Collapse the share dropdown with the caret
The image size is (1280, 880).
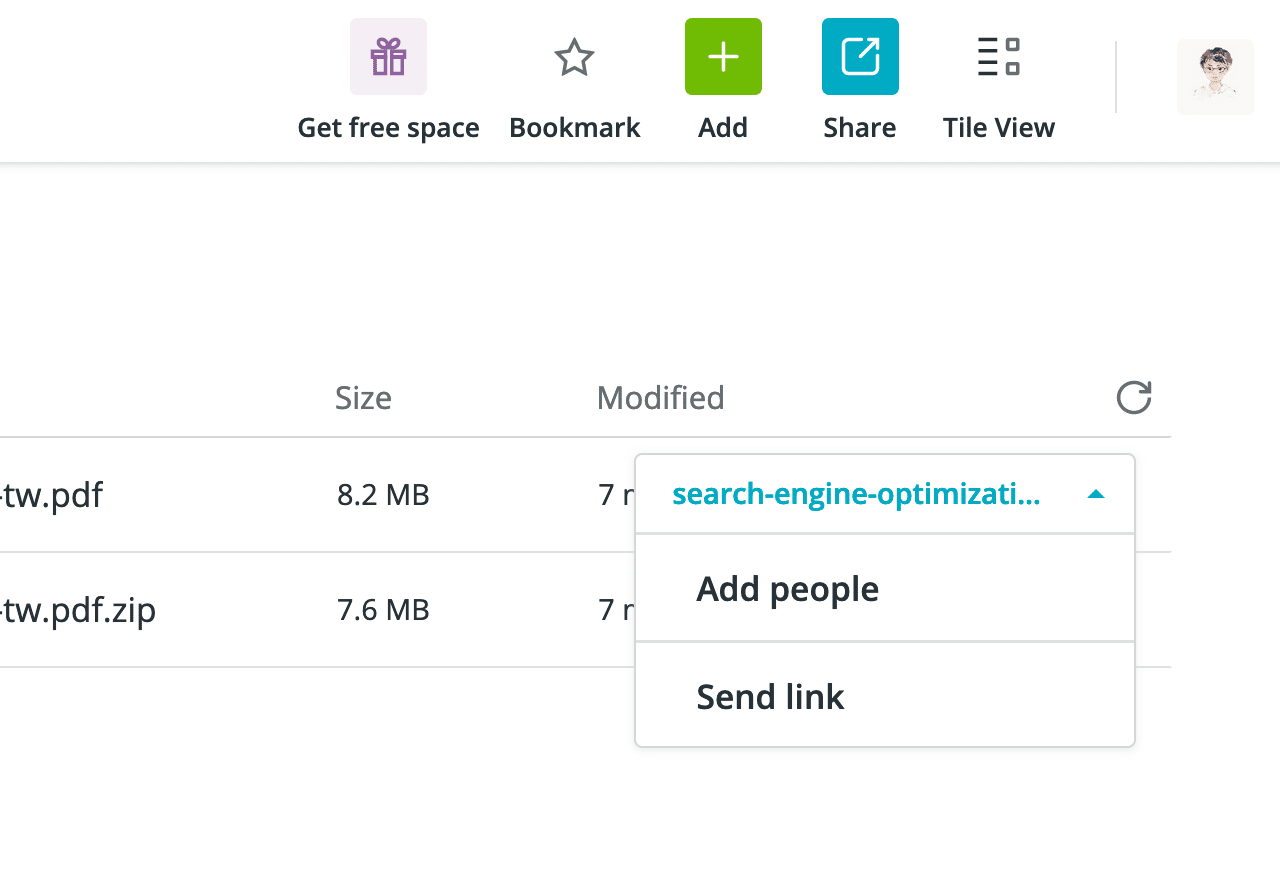(1096, 494)
